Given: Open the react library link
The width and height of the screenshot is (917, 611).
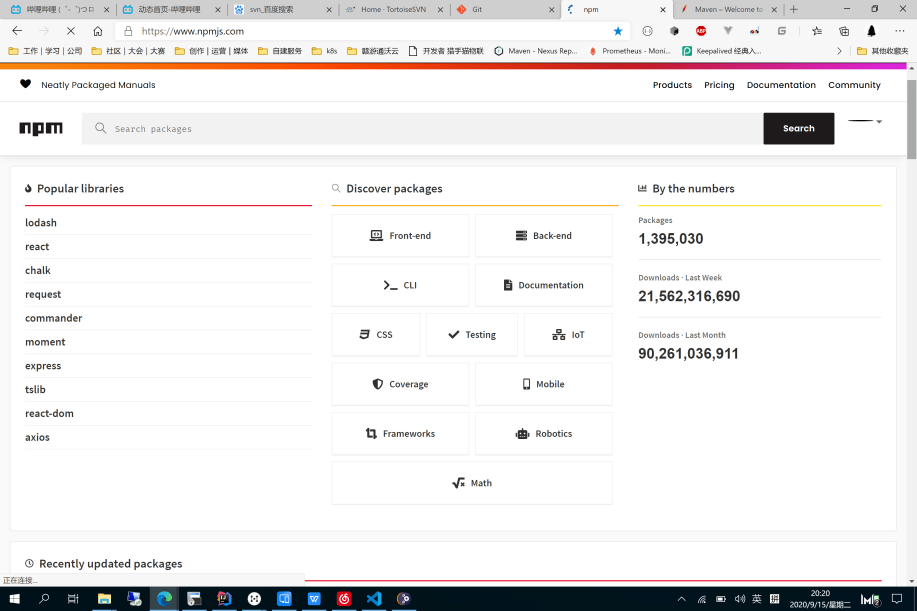Looking at the screenshot, I should coord(37,247).
